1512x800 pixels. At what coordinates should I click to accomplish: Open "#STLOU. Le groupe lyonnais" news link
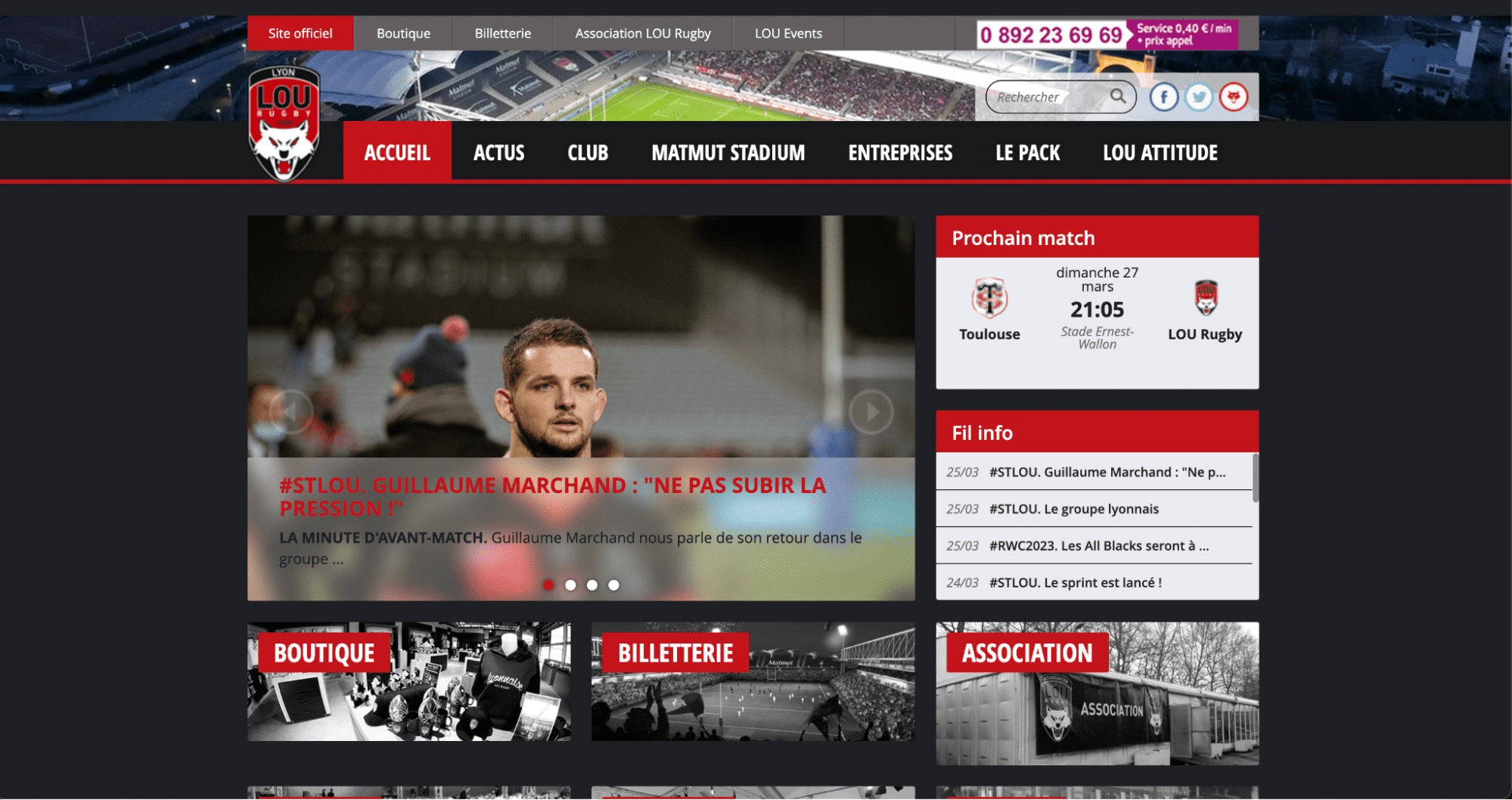click(1074, 509)
